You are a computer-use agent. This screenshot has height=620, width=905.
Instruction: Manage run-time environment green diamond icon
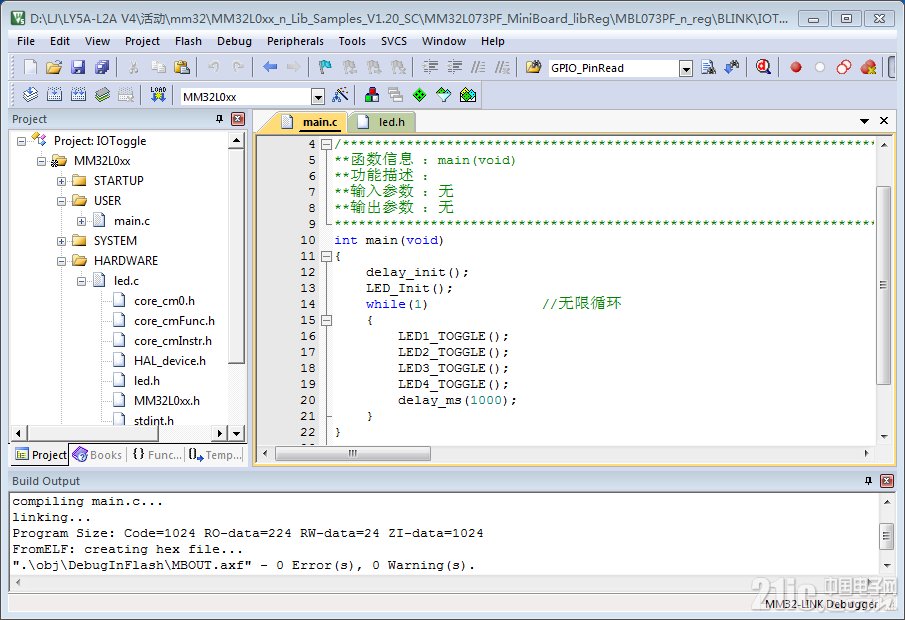coord(420,95)
